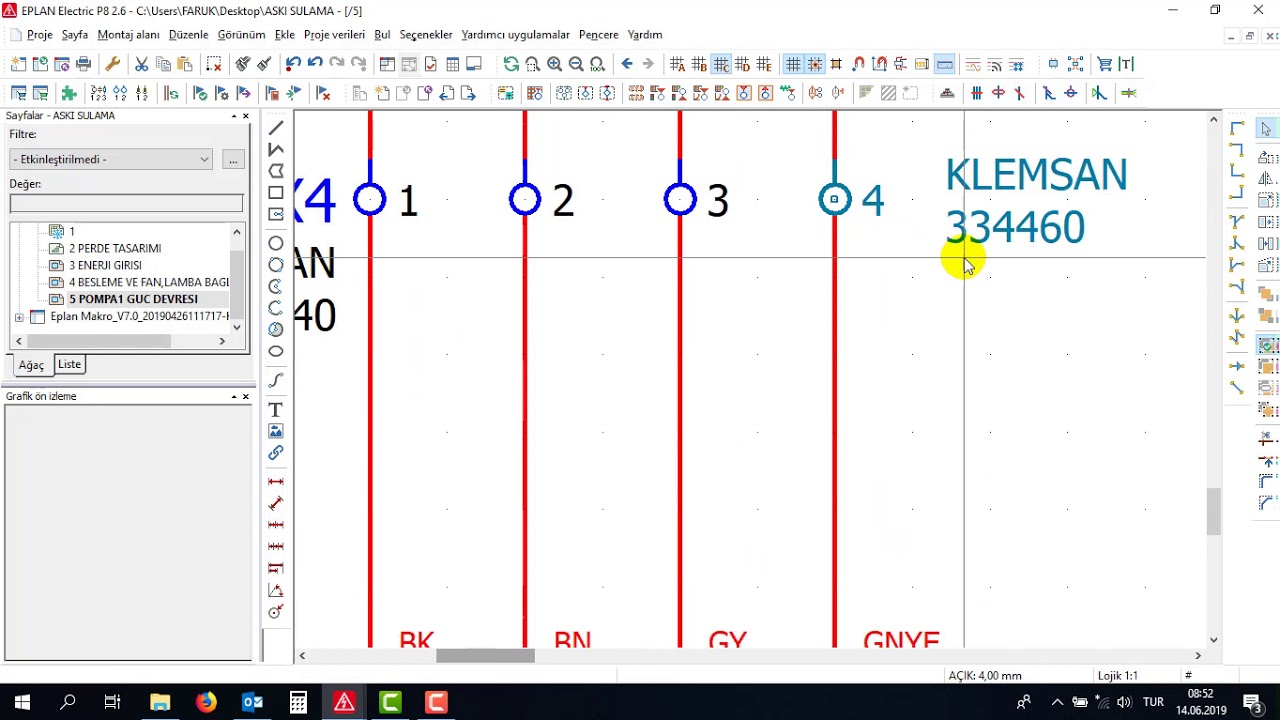This screenshot has height=720, width=1280.
Task: Click the delete selection area icon
Action: pyautogui.click(x=214, y=64)
